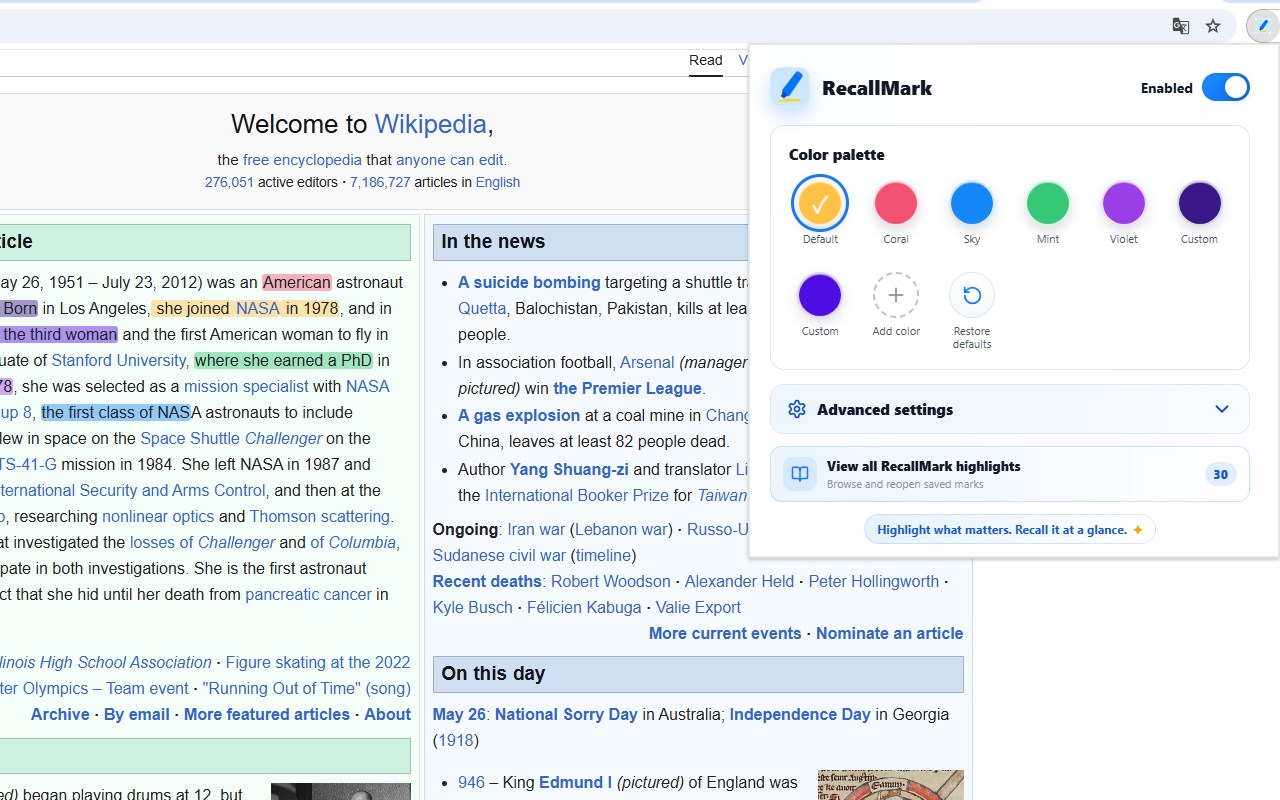Pick the Sky blue color swatch
1280x800 pixels.
[972, 203]
